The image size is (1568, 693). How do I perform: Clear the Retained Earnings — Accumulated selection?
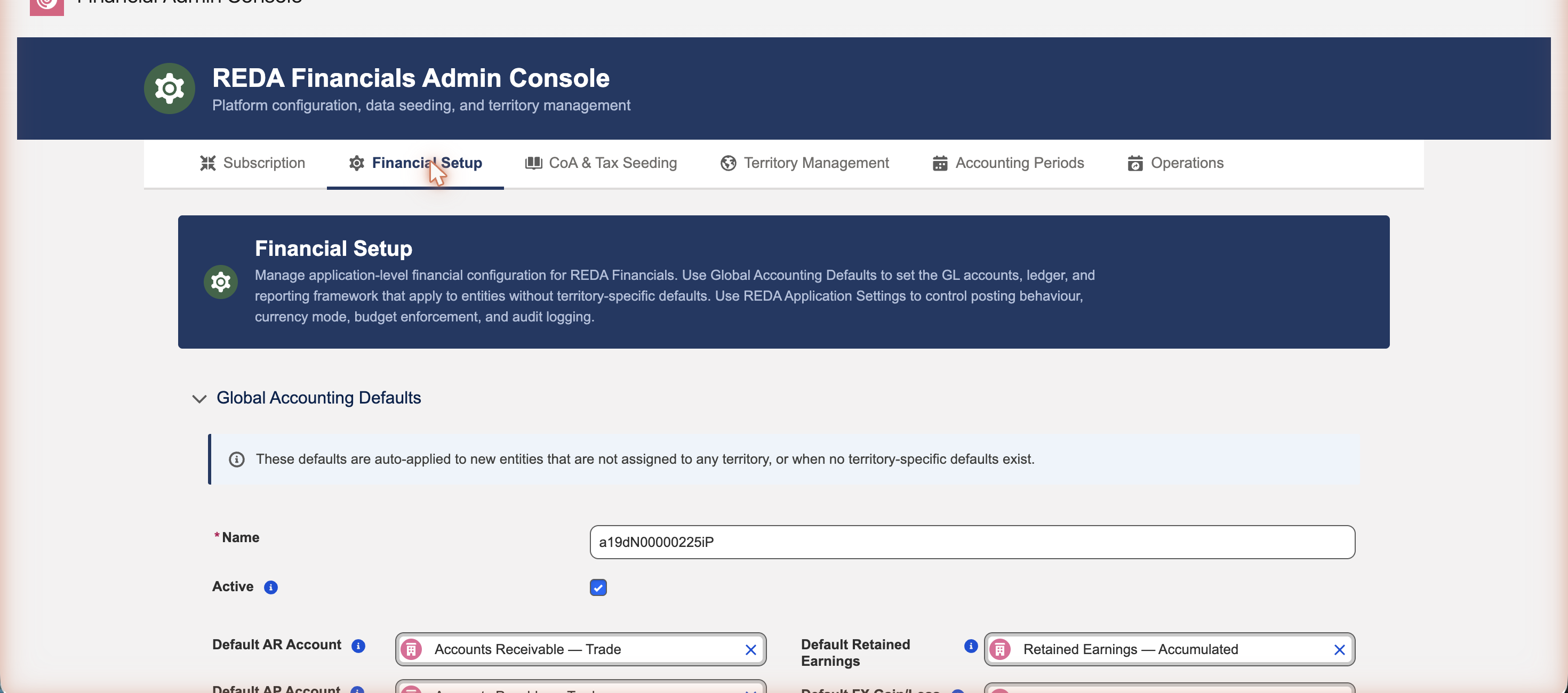pyautogui.click(x=1339, y=649)
